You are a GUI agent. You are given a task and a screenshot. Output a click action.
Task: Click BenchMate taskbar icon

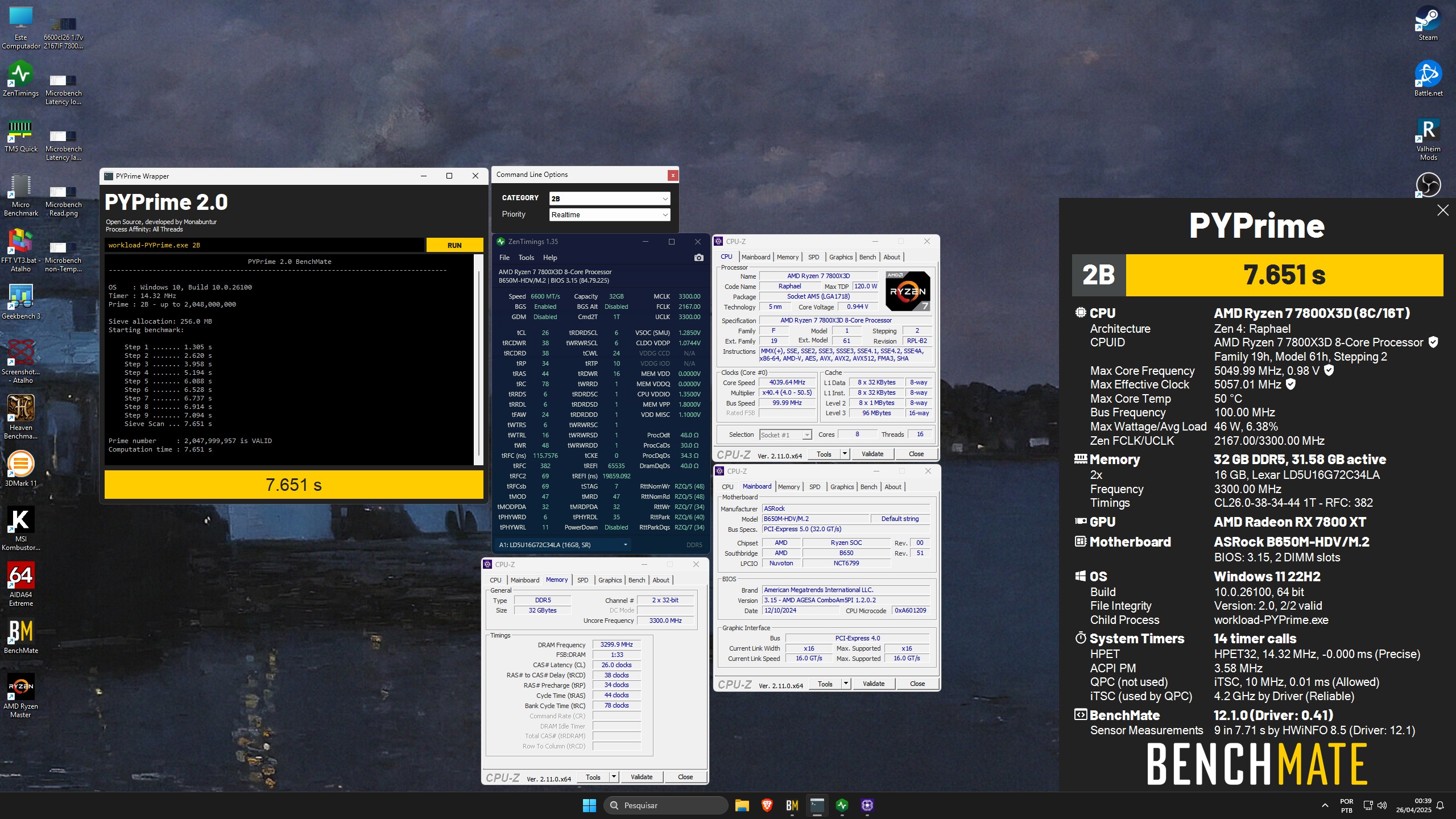click(x=792, y=805)
